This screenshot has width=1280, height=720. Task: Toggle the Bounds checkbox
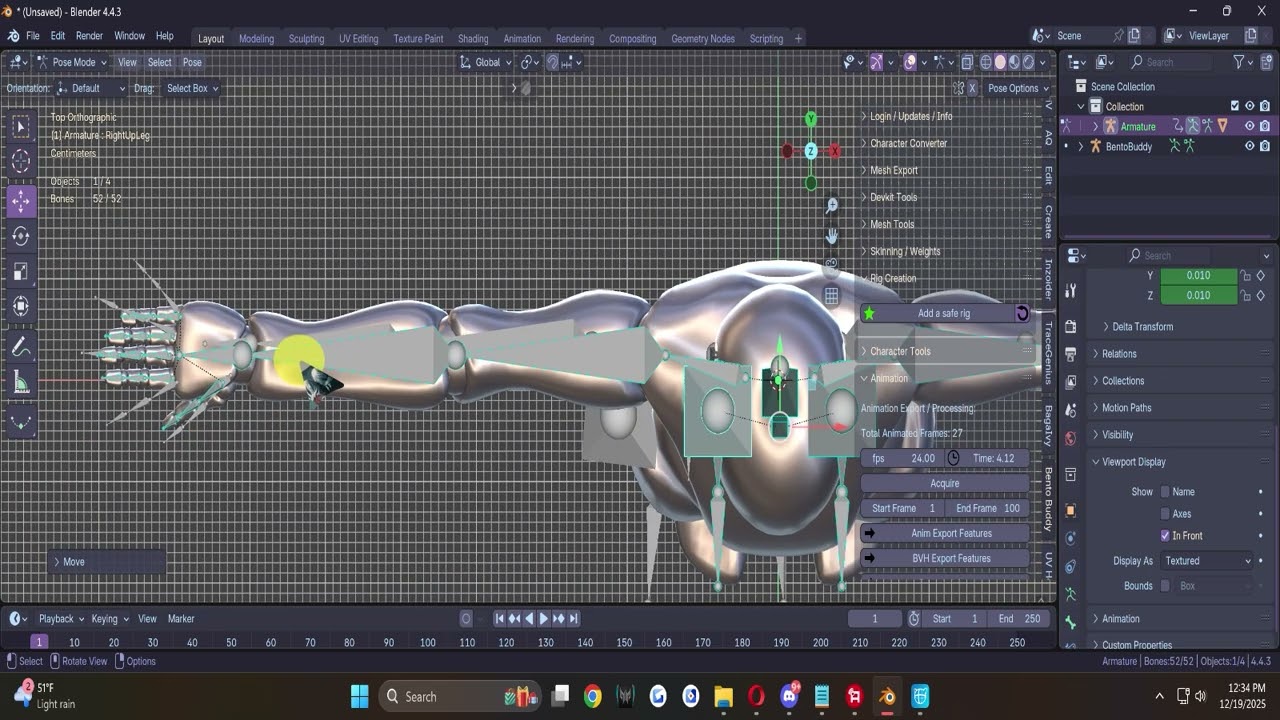tap(1165, 586)
